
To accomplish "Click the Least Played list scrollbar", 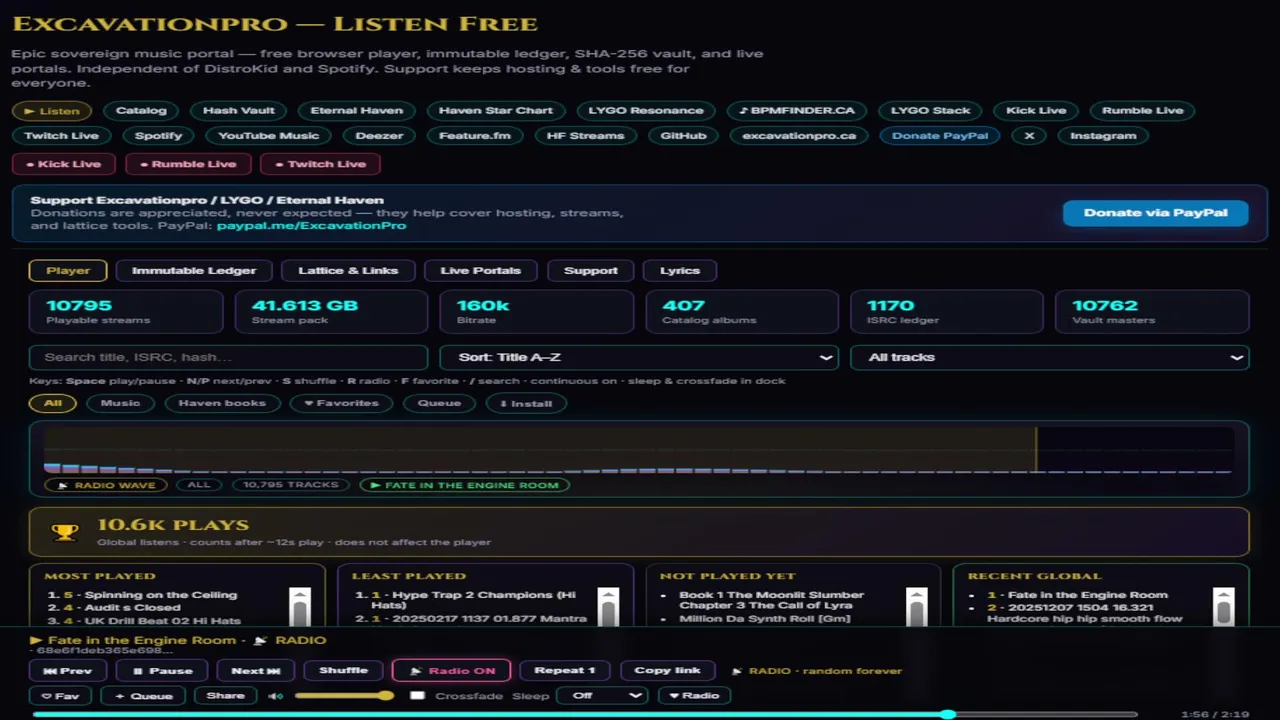I will pos(608,606).
